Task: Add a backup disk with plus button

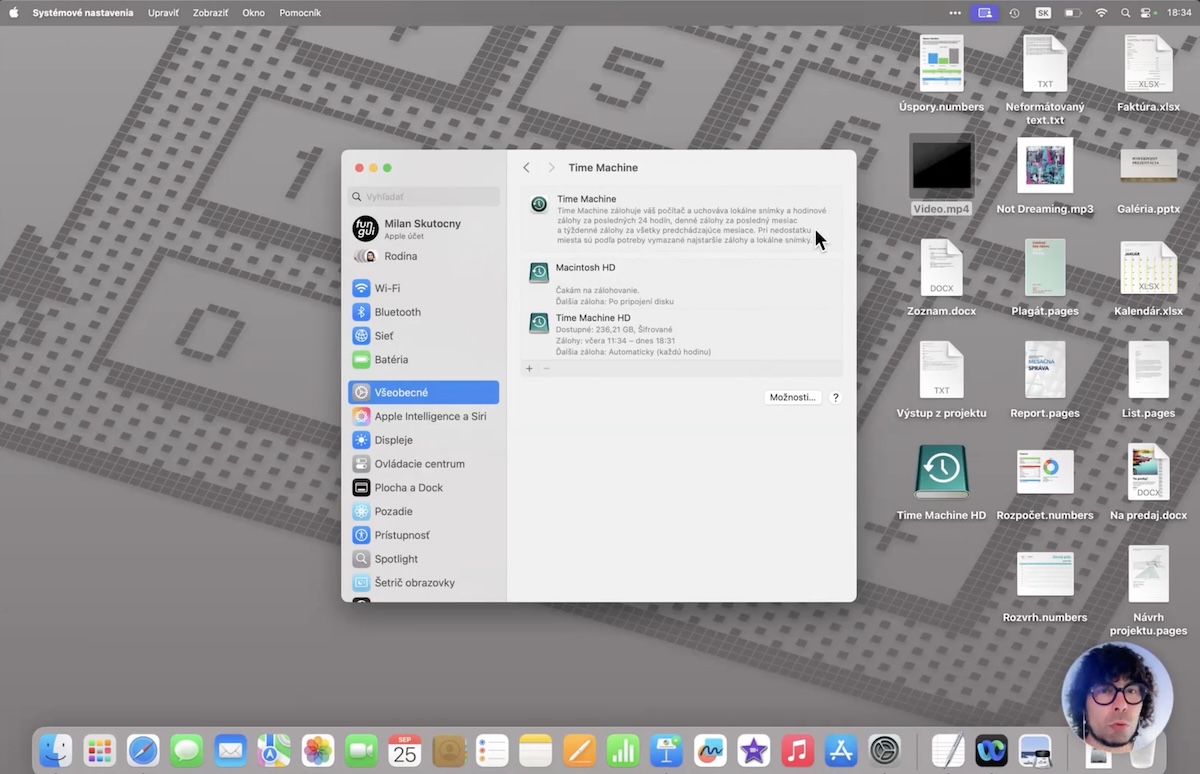Action: 529,369
